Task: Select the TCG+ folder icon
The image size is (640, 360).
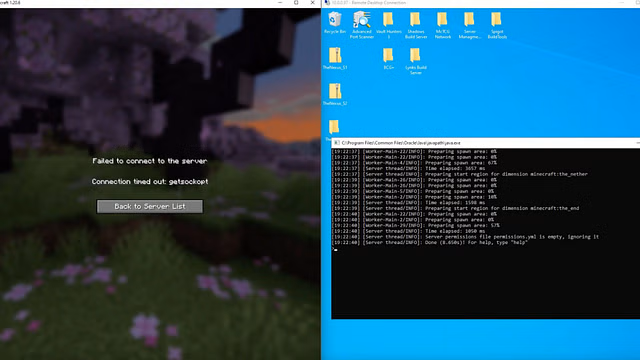Action: coord(388,59)
